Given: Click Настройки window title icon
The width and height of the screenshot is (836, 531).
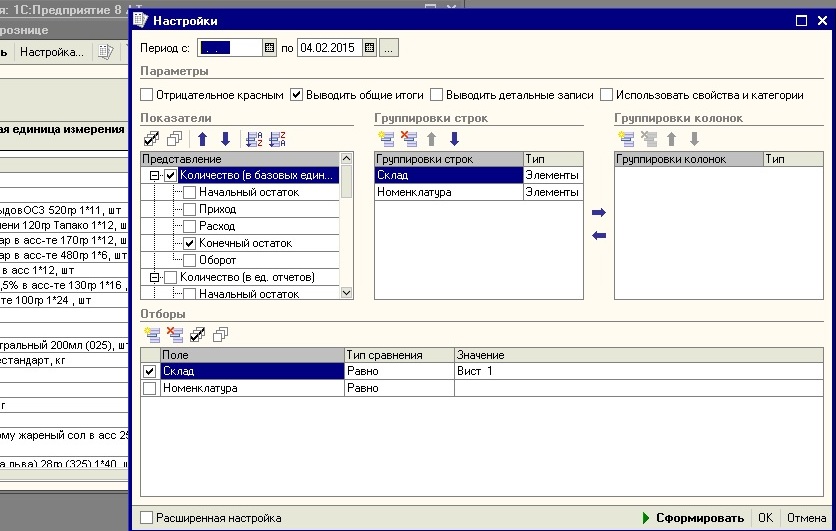Looking at the screenshot, I should tap(140, 20).
